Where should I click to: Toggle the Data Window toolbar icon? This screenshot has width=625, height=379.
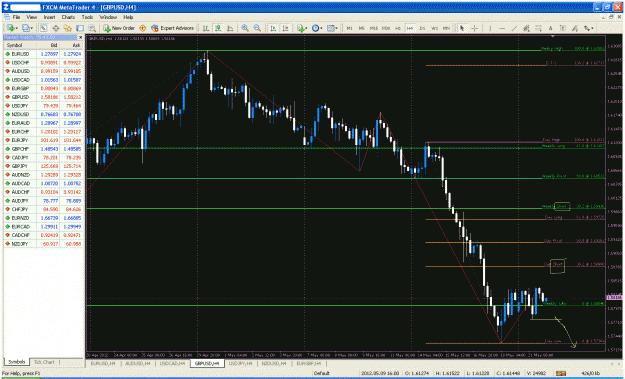pos(55,28)
